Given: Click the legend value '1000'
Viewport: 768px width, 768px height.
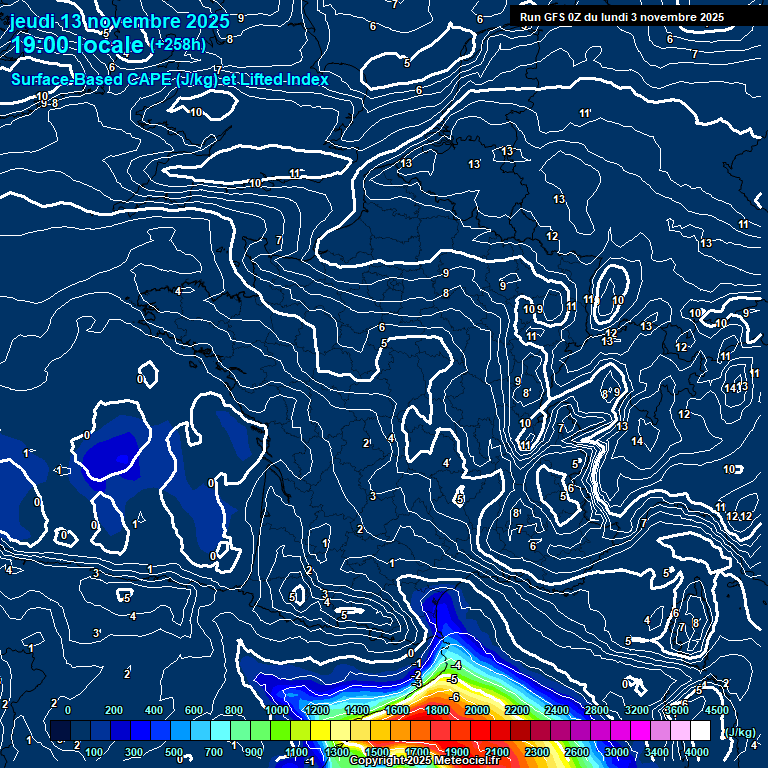Looking at the screenshot, I should pyautogui.click(x=277, y=710).
